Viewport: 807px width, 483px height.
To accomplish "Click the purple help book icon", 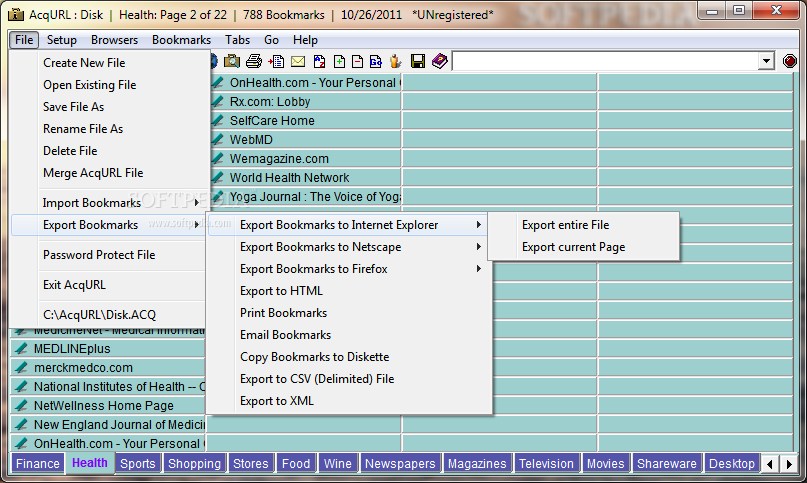I will pyautogui.click(x=440, y=61).
